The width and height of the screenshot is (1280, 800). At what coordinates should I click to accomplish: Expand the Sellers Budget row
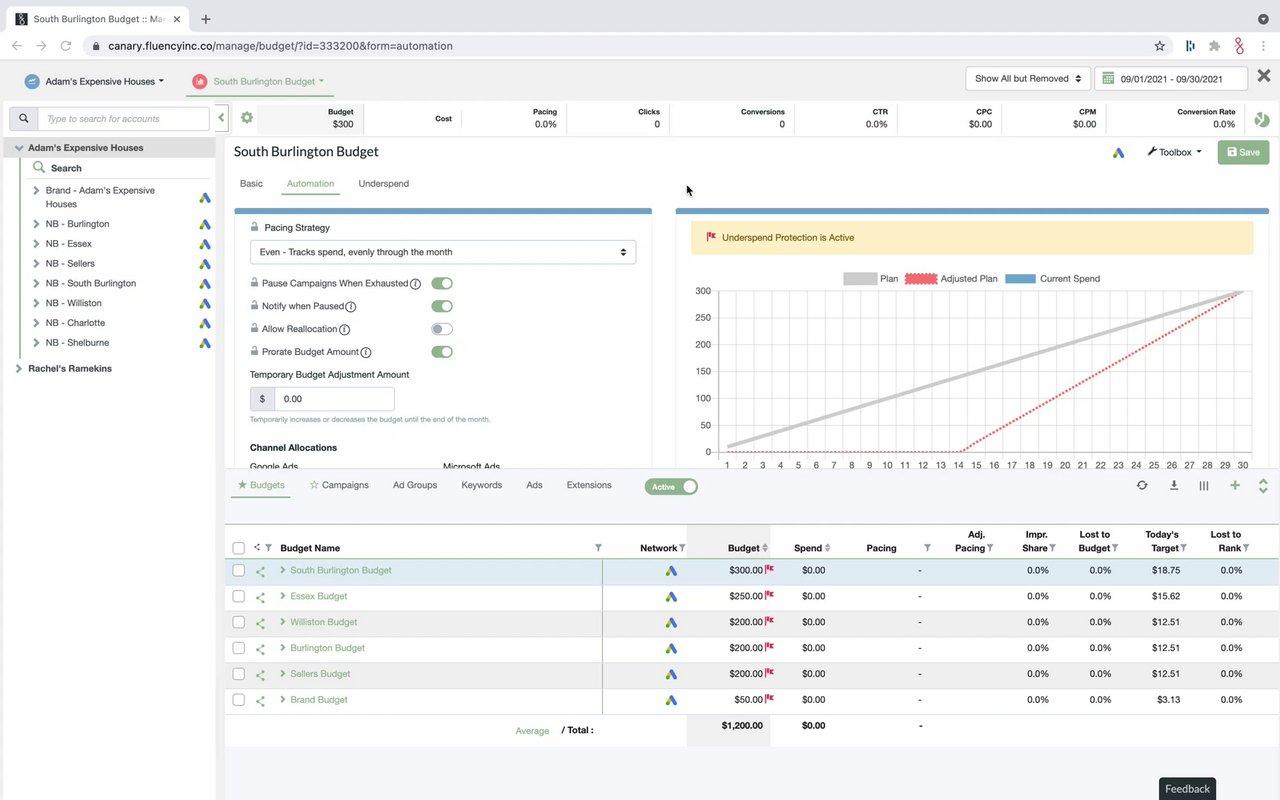283,674
